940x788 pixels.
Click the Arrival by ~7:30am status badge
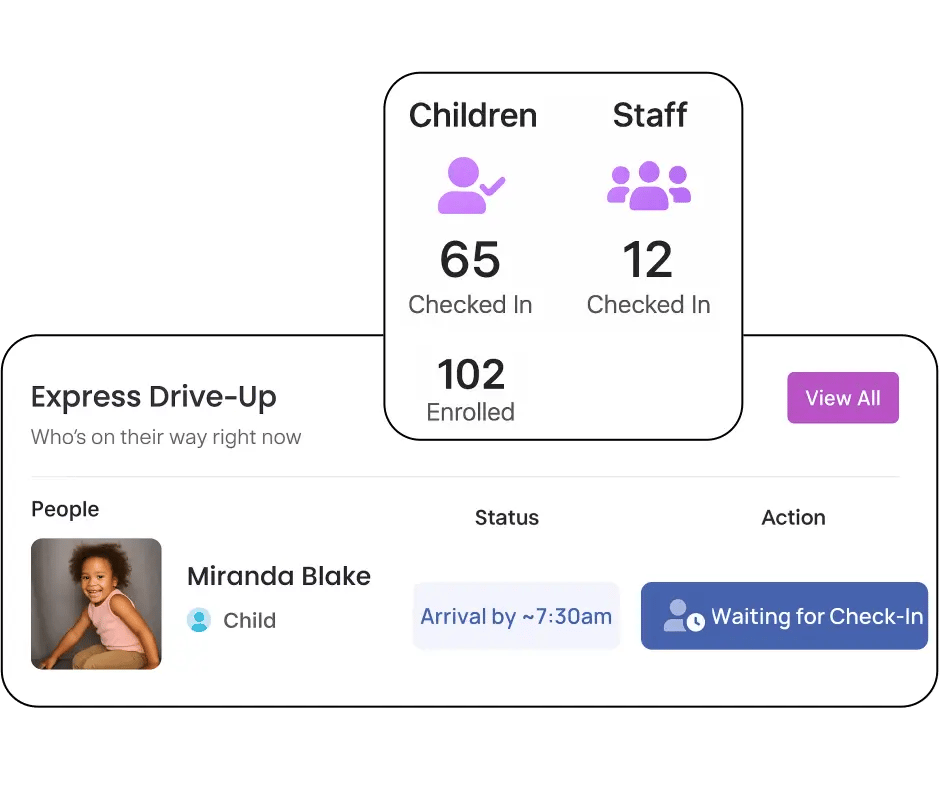pos(516,616)
